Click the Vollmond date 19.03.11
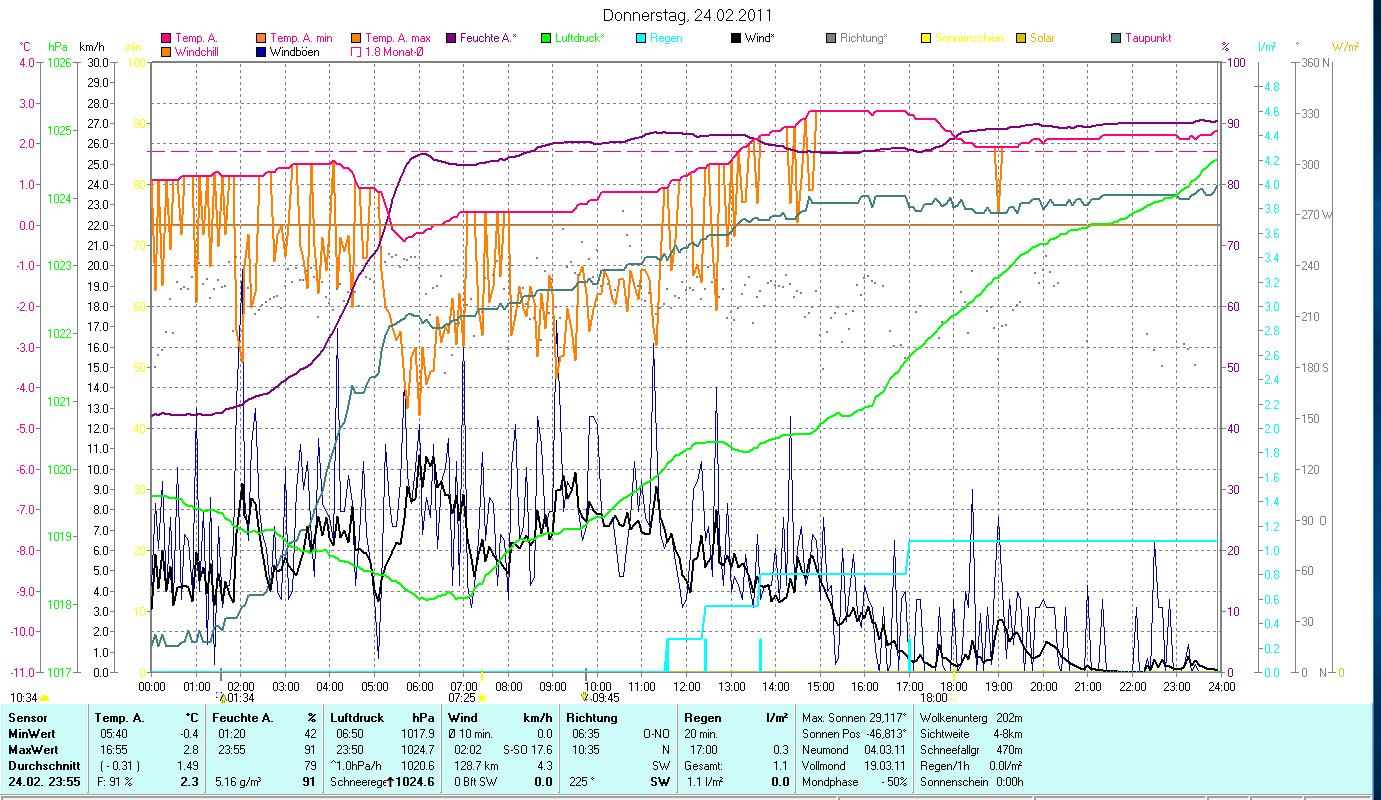The width and height of the screenshot is (1381, 800). tap(884, 765)
